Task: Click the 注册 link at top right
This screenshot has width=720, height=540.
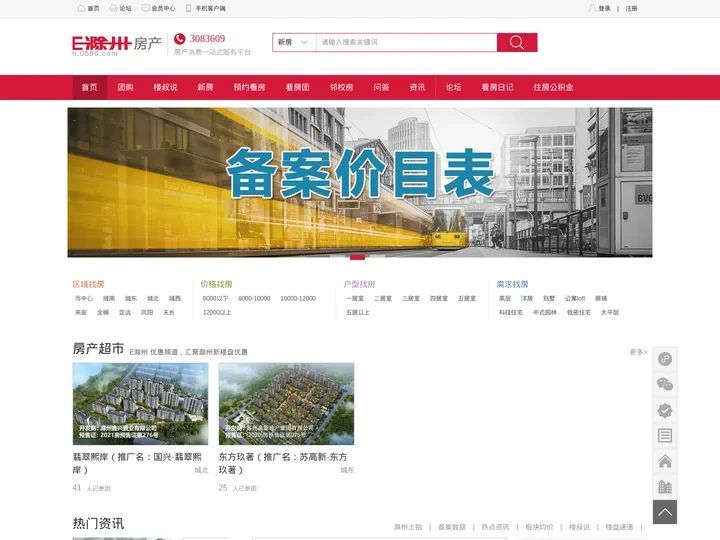Action: click(x=631, y=8)
